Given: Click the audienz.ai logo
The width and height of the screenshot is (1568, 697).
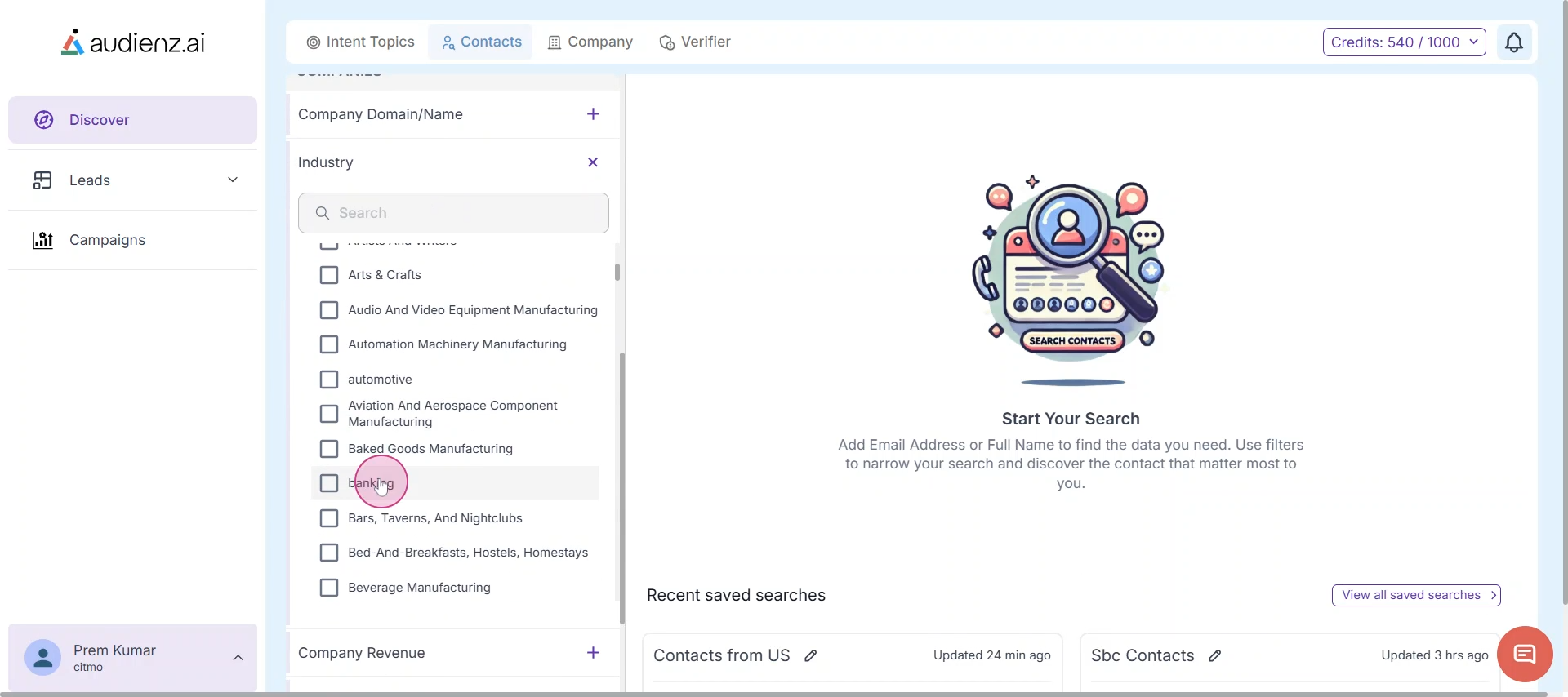Looking at the screenshot, I should coord(133,42).
